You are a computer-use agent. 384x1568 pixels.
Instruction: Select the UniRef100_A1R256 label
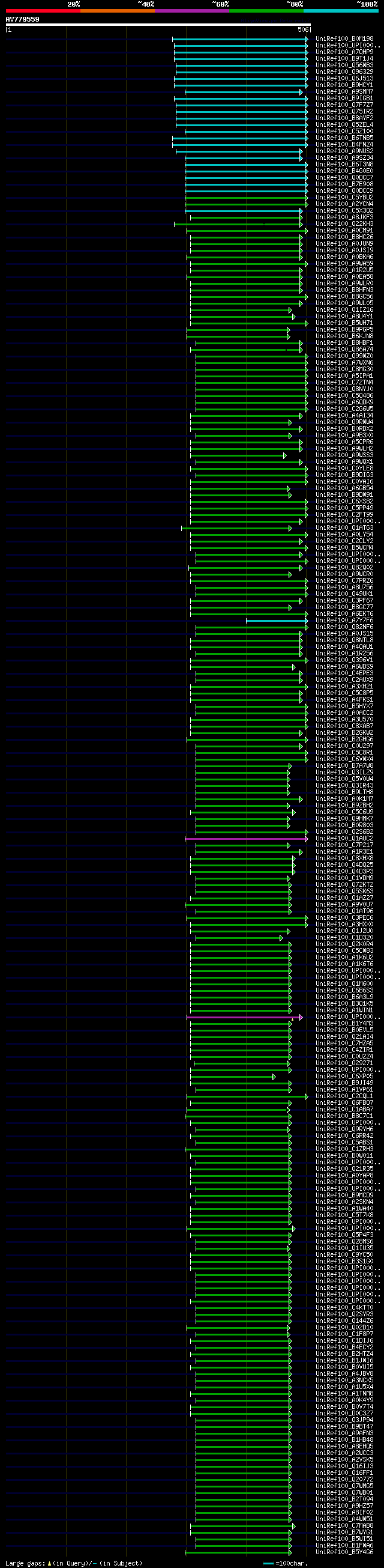coord(344,654)
